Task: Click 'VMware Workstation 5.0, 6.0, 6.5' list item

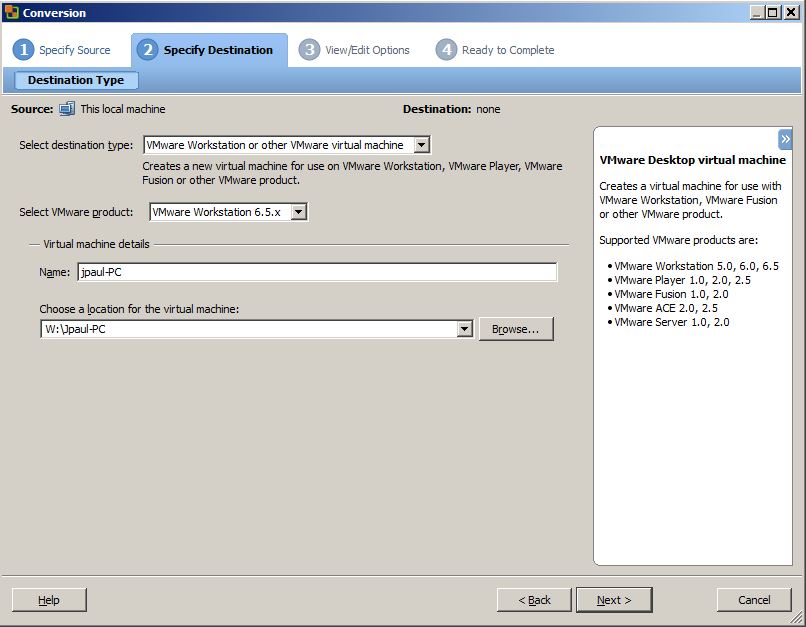Action: point(697,266)
